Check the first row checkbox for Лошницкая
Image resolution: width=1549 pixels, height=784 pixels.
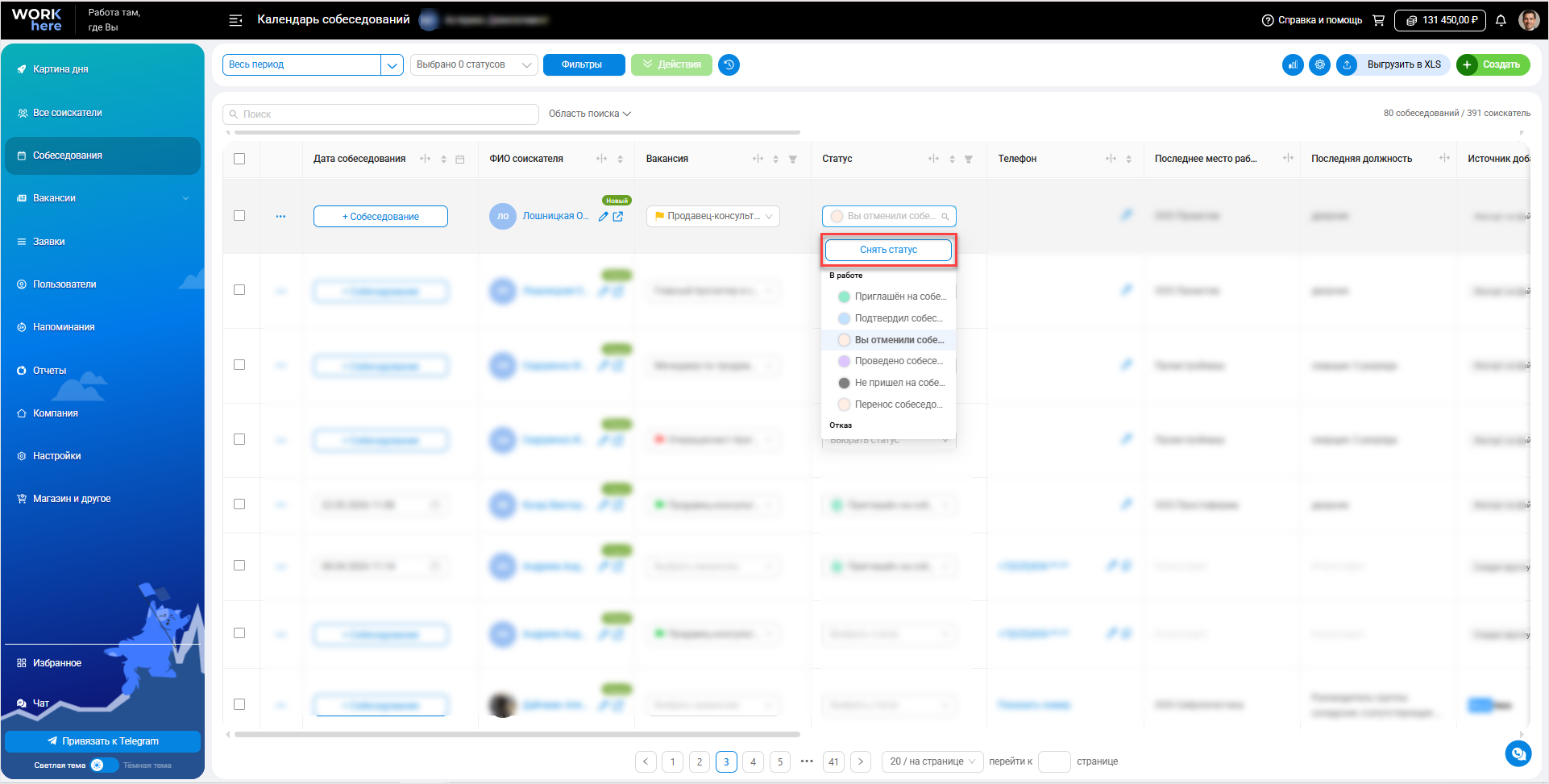click(x=239, y=216)
